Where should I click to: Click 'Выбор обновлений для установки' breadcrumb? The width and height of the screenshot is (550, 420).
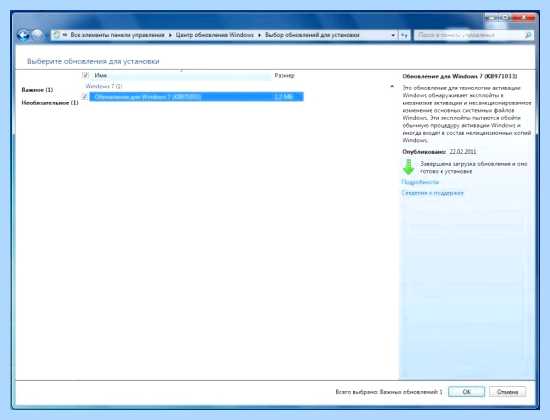312,35
